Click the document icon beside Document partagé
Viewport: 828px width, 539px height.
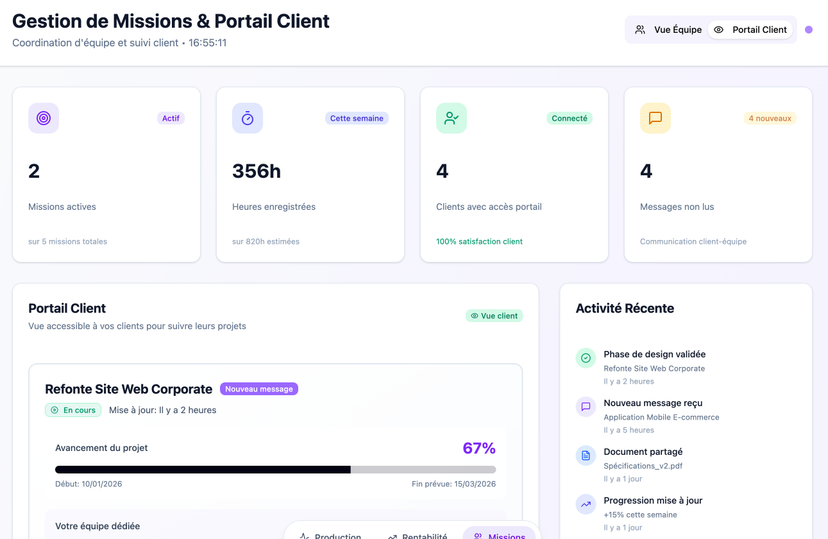pyautogui.click(x=586, y=456)
